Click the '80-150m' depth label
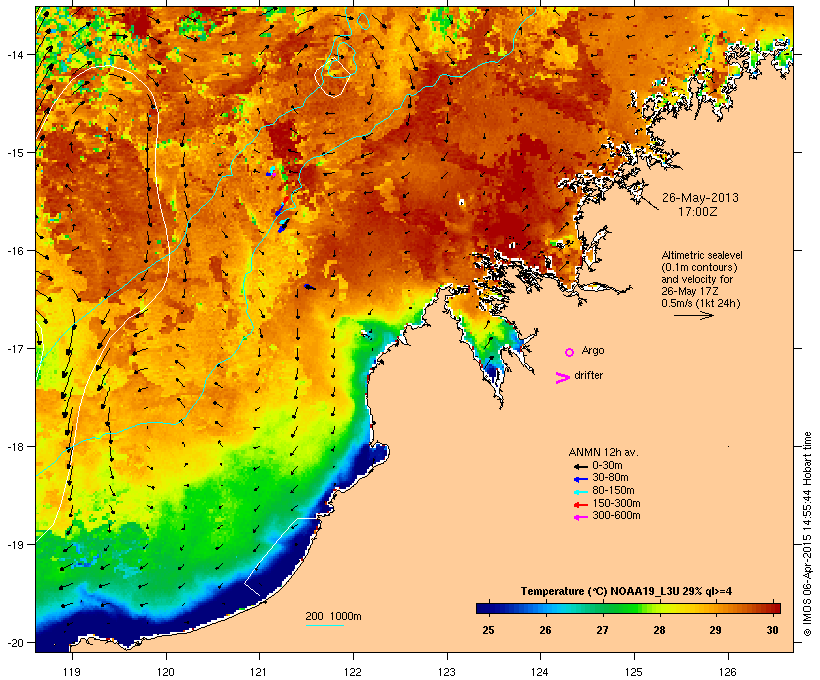This screenshot has height=680, width=820. click(x=613, y=491)
